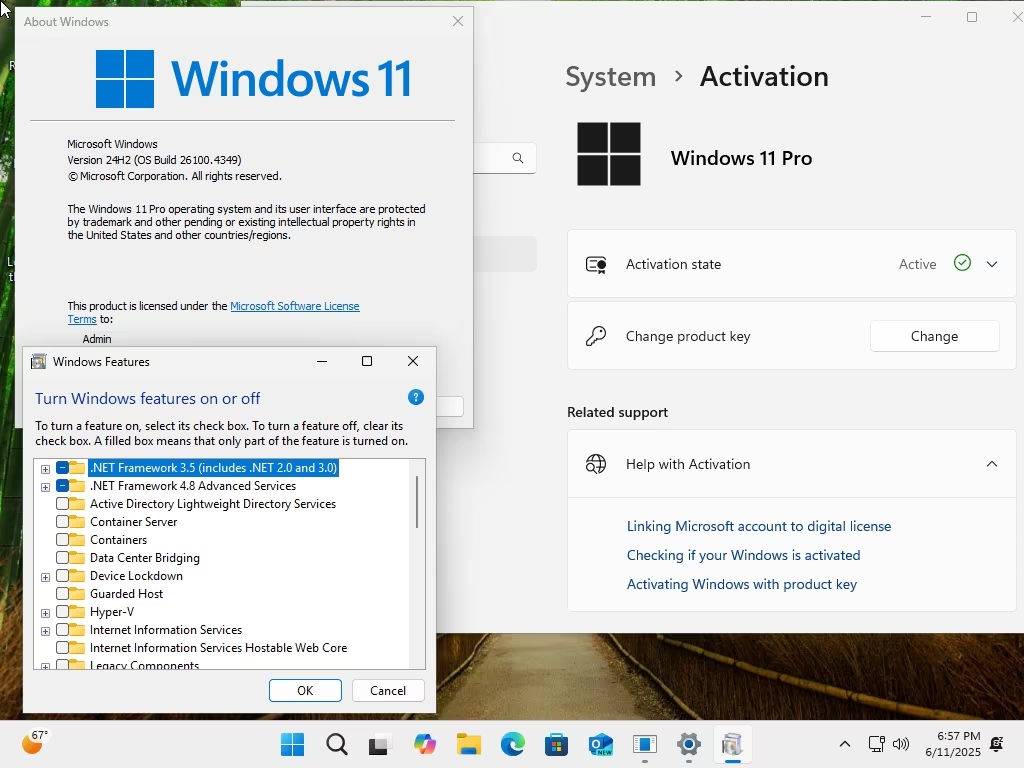Enable the Container Server feature checkbox
Image resolution: width=1024 pixels, height=768 pixels.
click(62, 522)
